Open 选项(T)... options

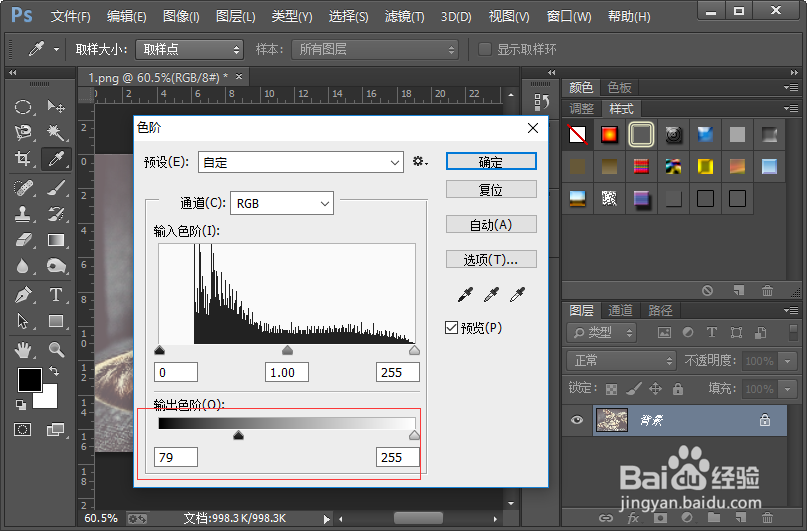[x=491, y=259]
